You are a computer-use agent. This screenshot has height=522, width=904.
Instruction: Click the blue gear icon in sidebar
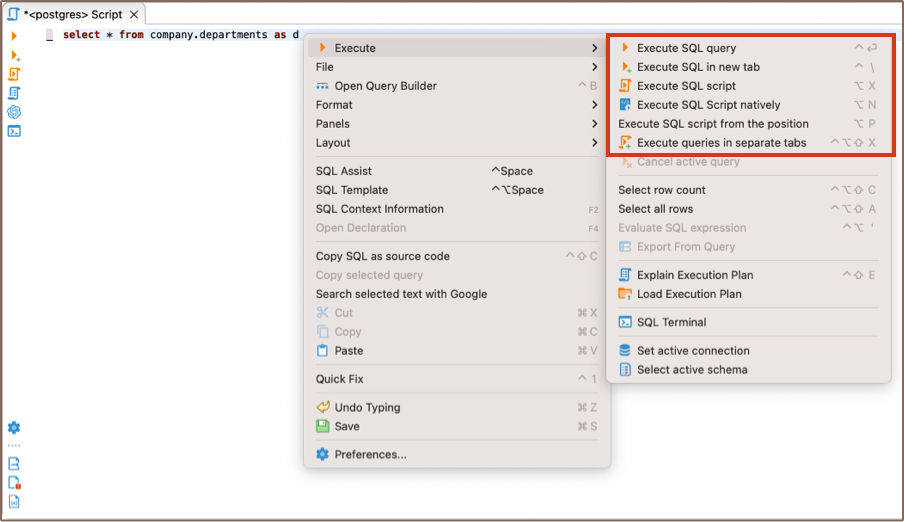point(14,428)
